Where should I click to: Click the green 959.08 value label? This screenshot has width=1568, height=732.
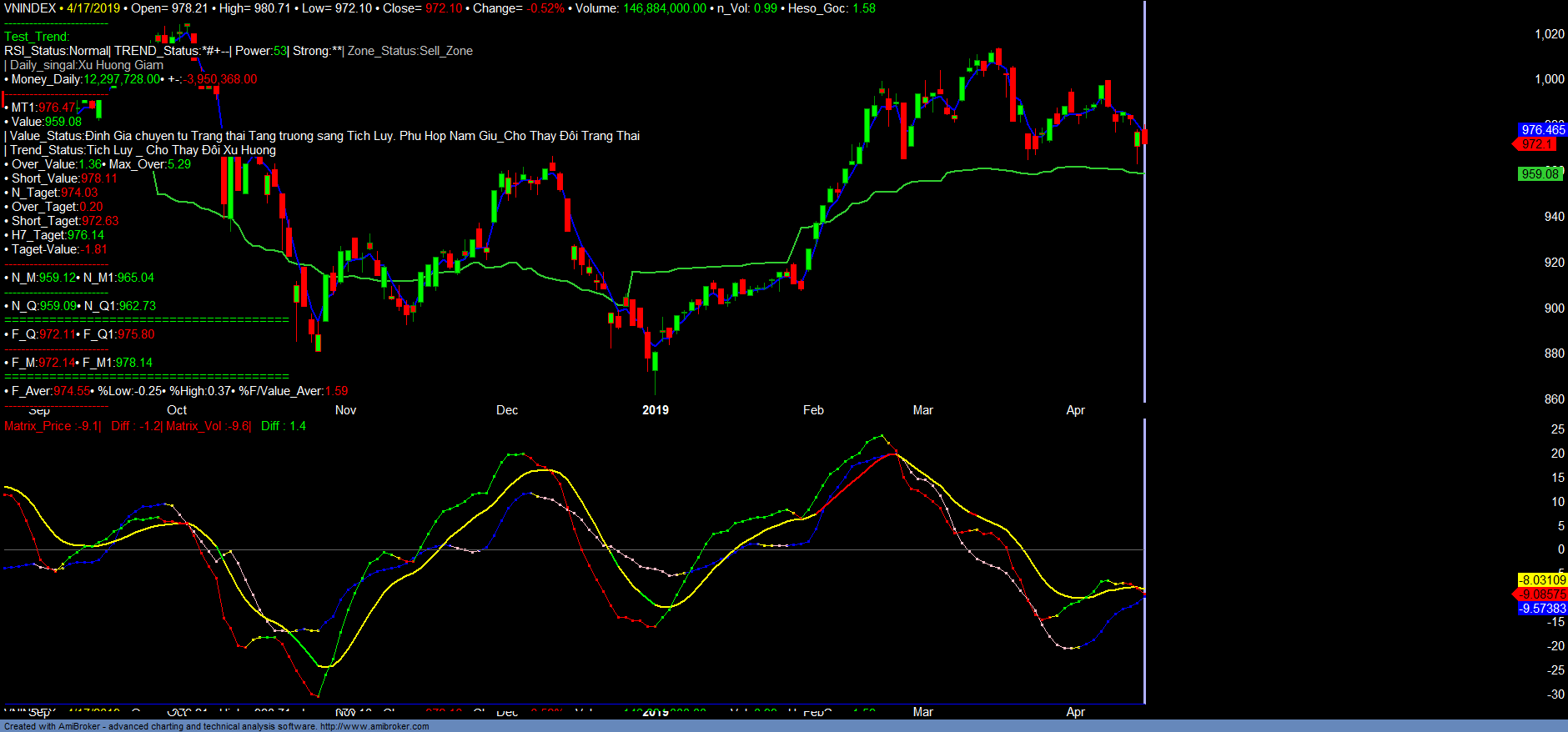point(1540,174)
